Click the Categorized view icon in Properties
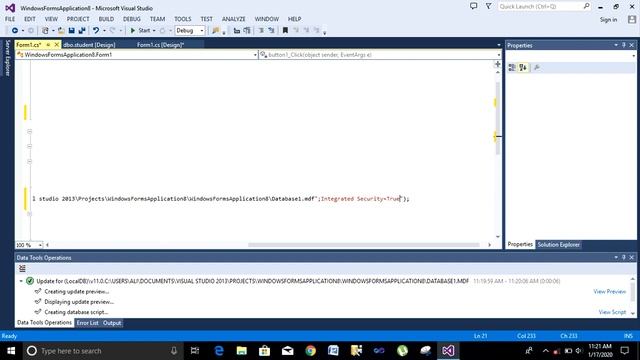This screenshot has height=360, width=640. [512, 68]
